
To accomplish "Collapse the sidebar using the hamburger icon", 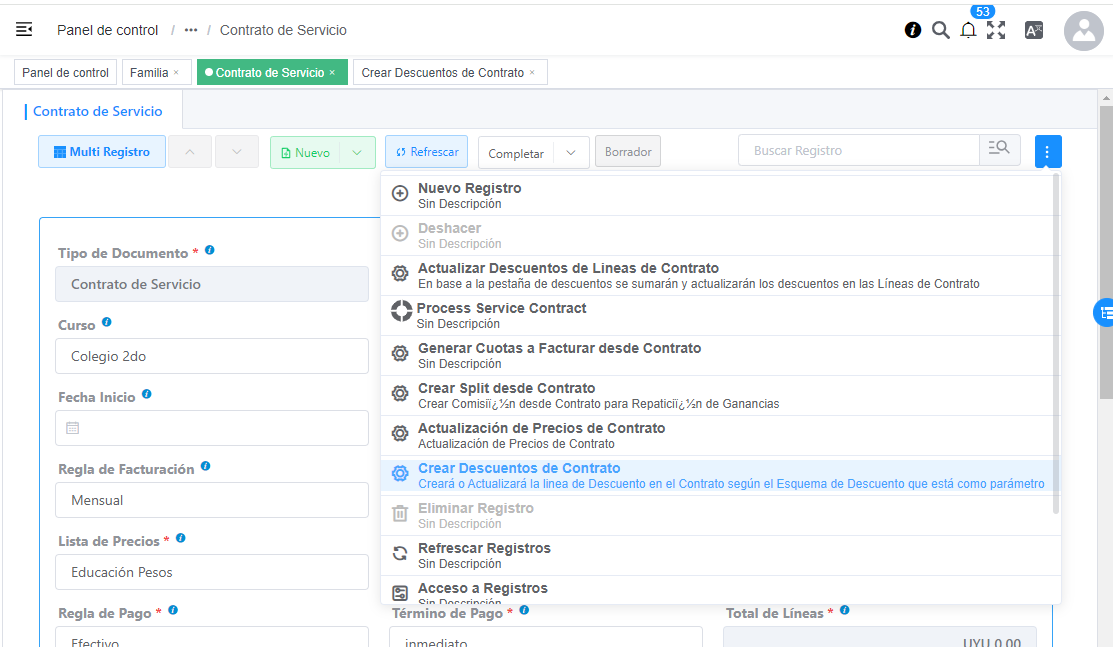I will pos(23,30).
